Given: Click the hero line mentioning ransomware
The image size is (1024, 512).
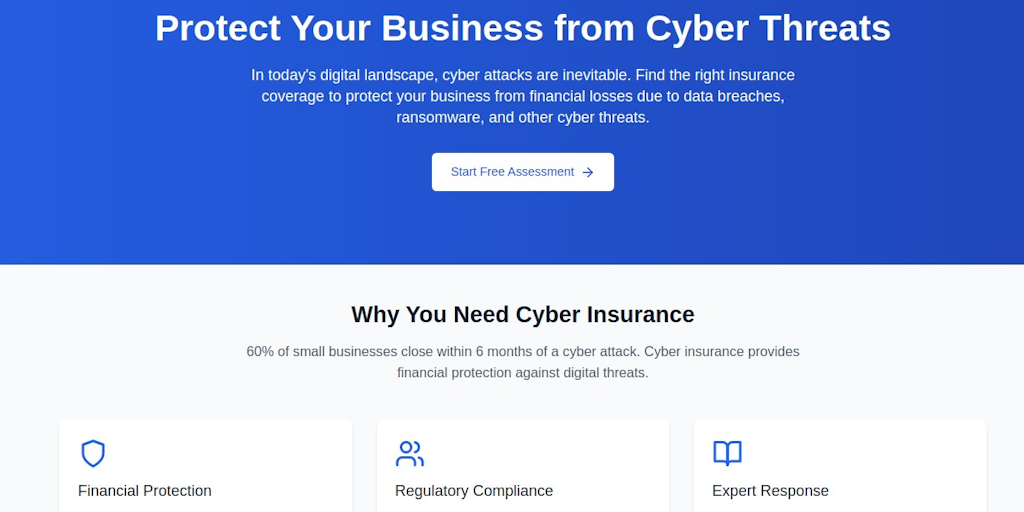Looking at the screenshot, I should pos(522,118).
